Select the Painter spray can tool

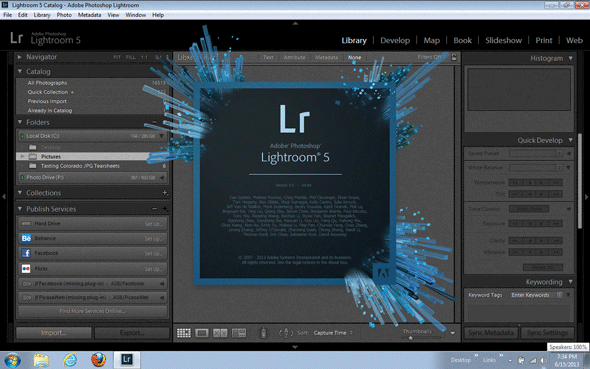tap(263, 333)
